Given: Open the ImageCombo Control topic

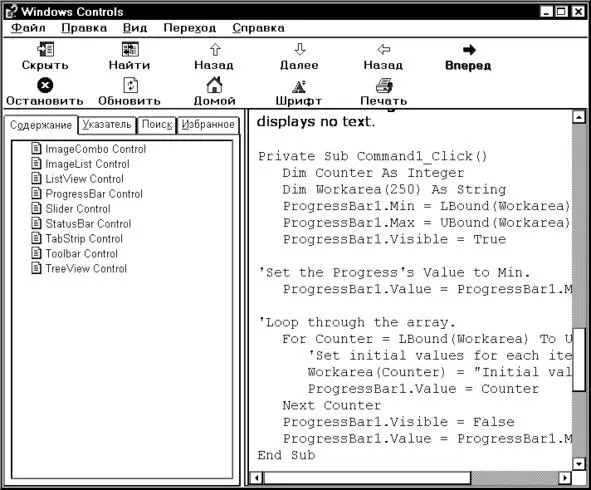Looking at the screenshot, I should pyautogui.click(x=95, y=149).
